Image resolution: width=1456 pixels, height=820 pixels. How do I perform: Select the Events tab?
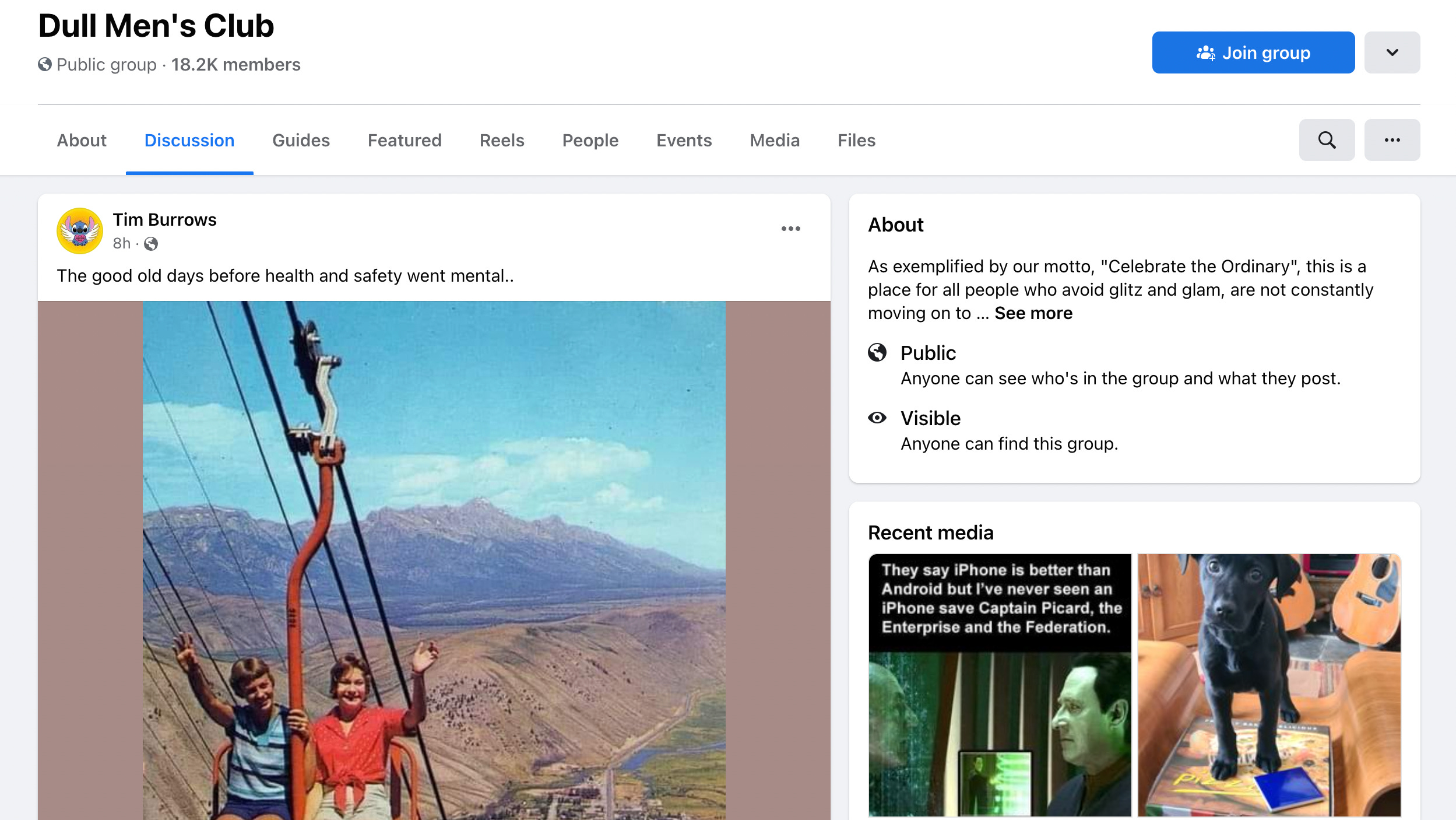point(684,141)
